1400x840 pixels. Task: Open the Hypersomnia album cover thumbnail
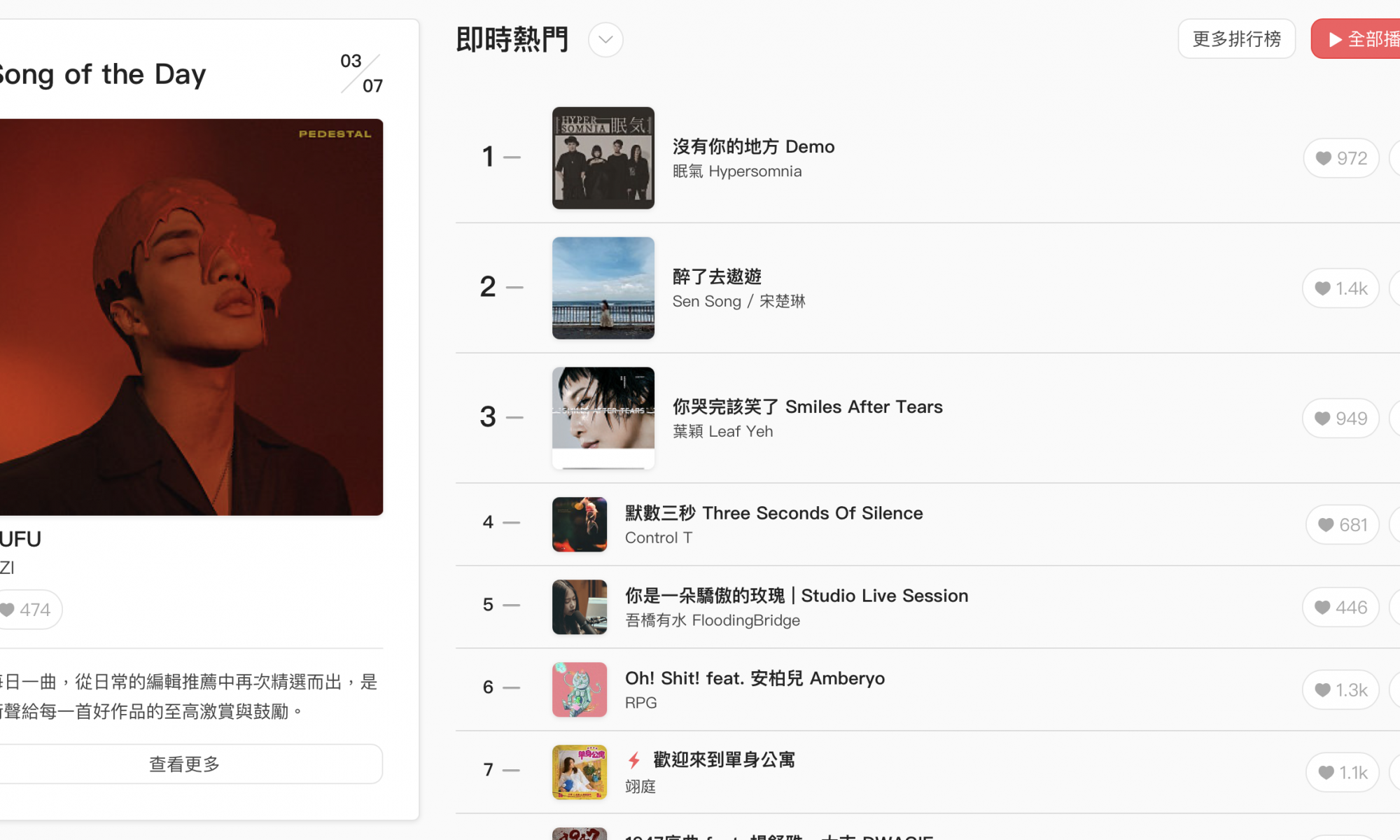[x=603, y=158]
